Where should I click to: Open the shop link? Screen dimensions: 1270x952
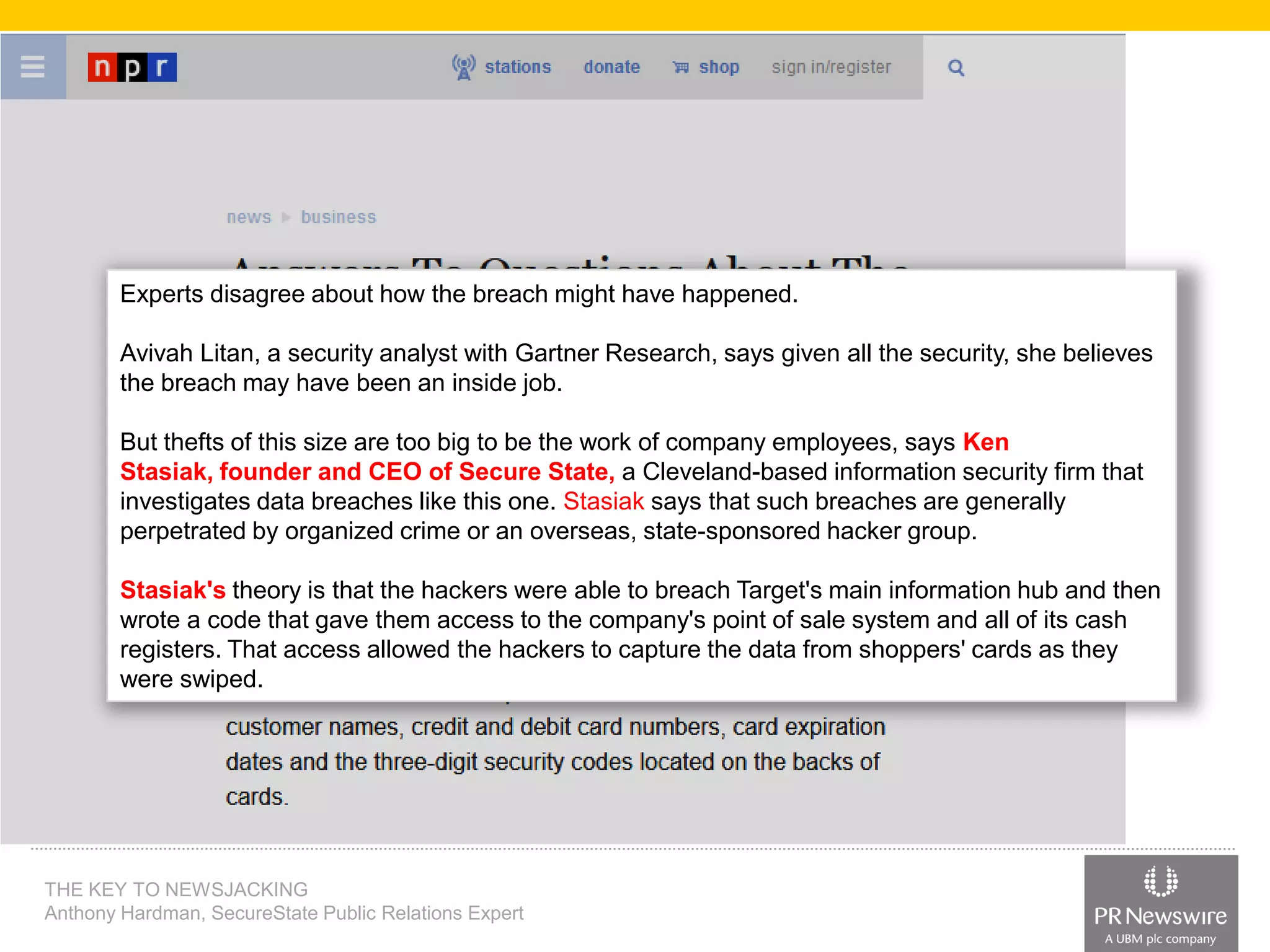click(719, 67)
